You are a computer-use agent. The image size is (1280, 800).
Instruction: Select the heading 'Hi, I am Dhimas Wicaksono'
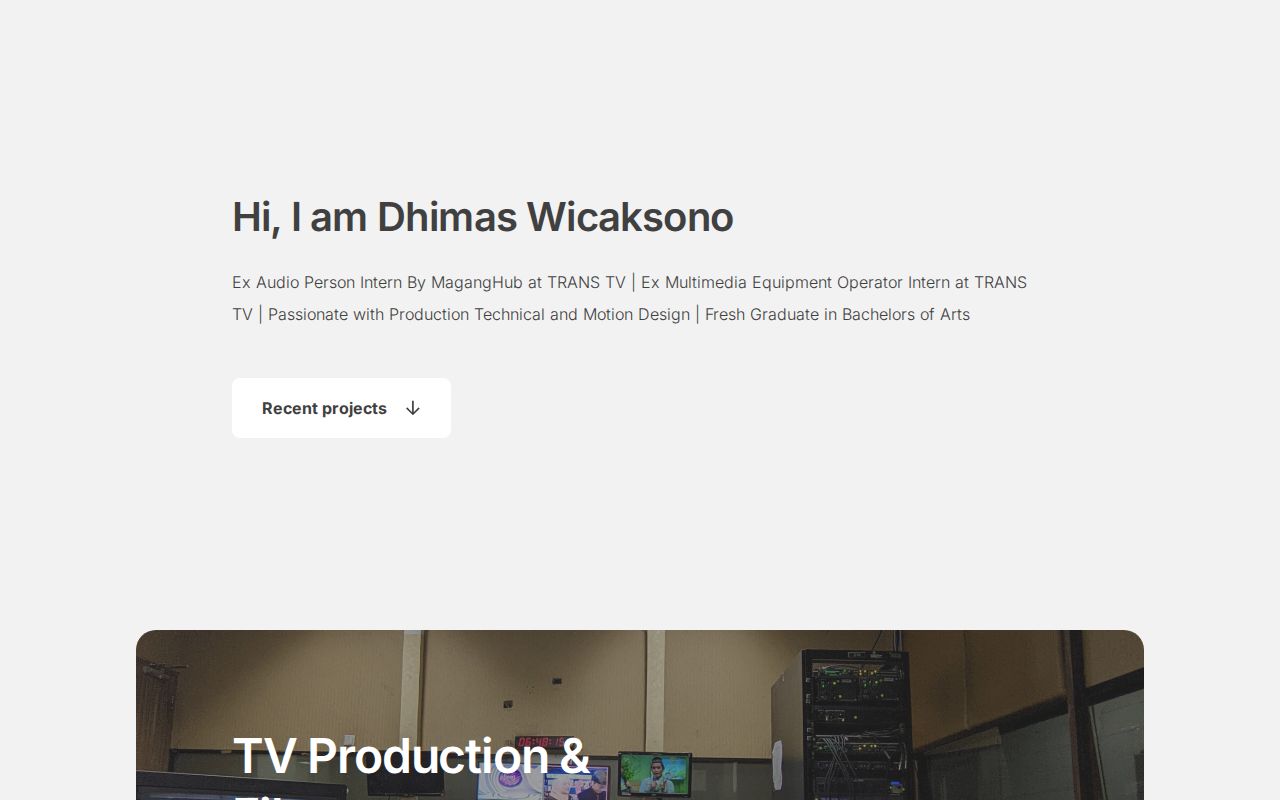click(x=483, y=217)
